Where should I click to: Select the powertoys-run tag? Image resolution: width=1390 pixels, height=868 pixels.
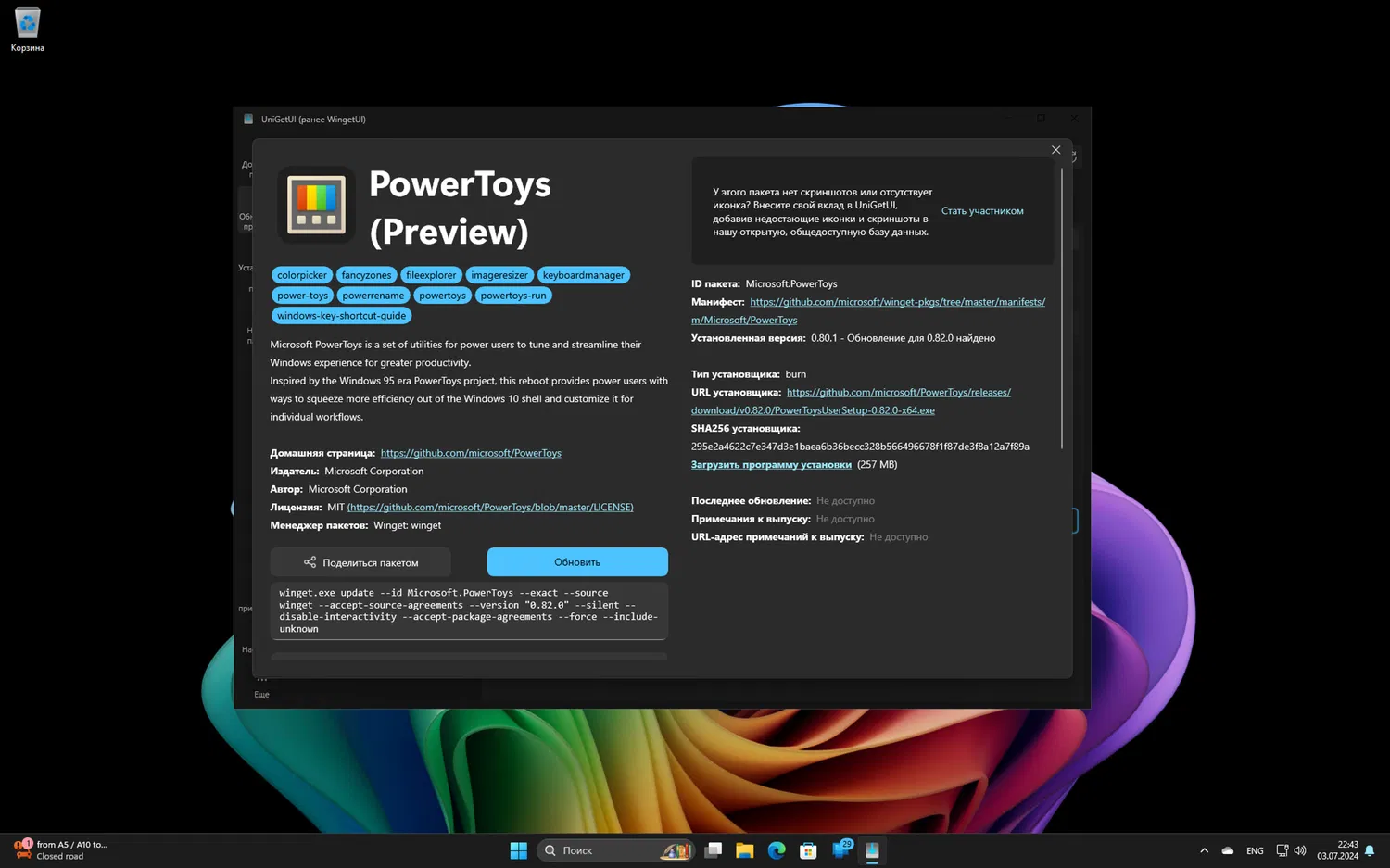(x=513, y=296)
